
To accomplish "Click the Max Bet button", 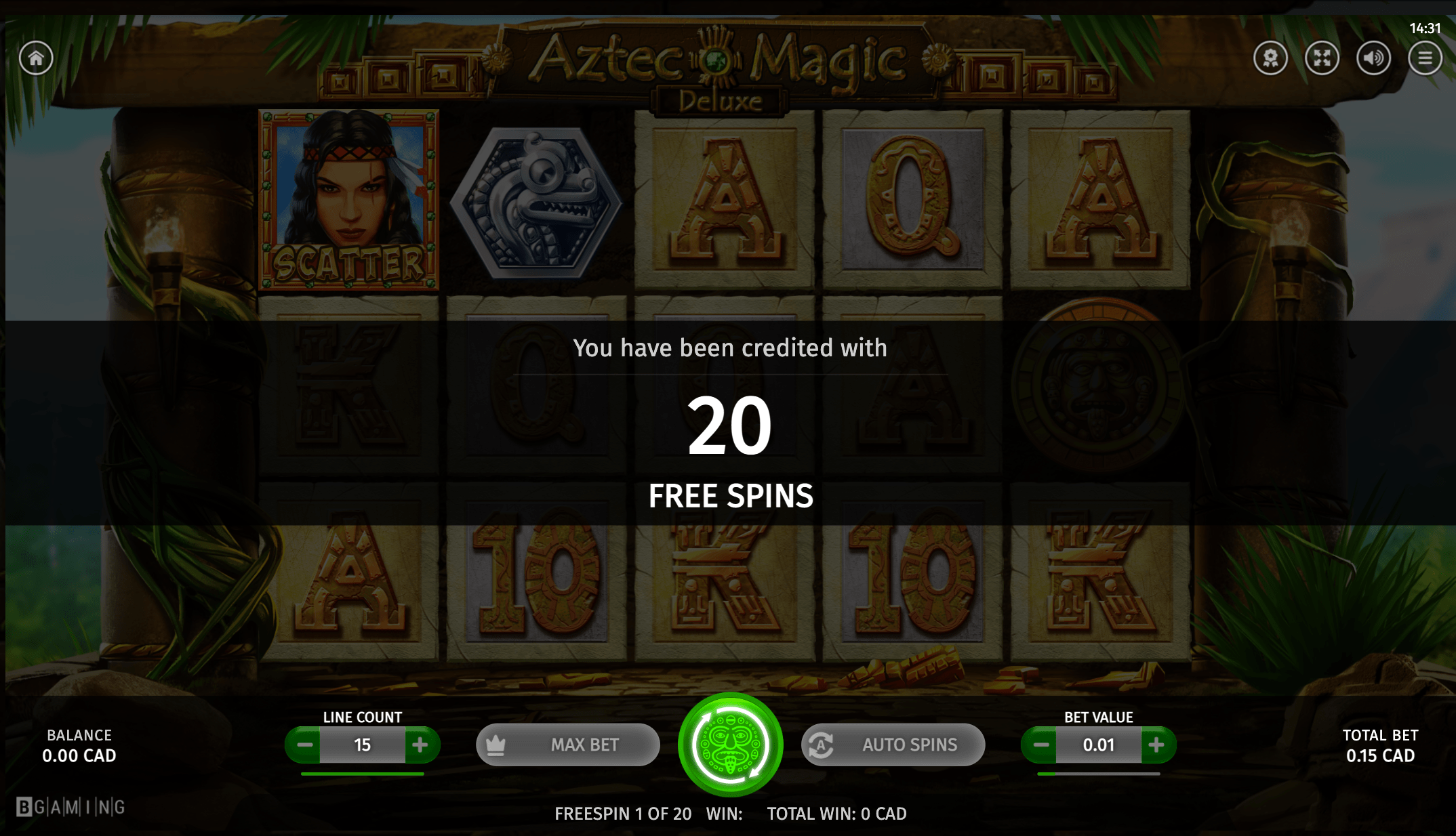I will point(568,745).
